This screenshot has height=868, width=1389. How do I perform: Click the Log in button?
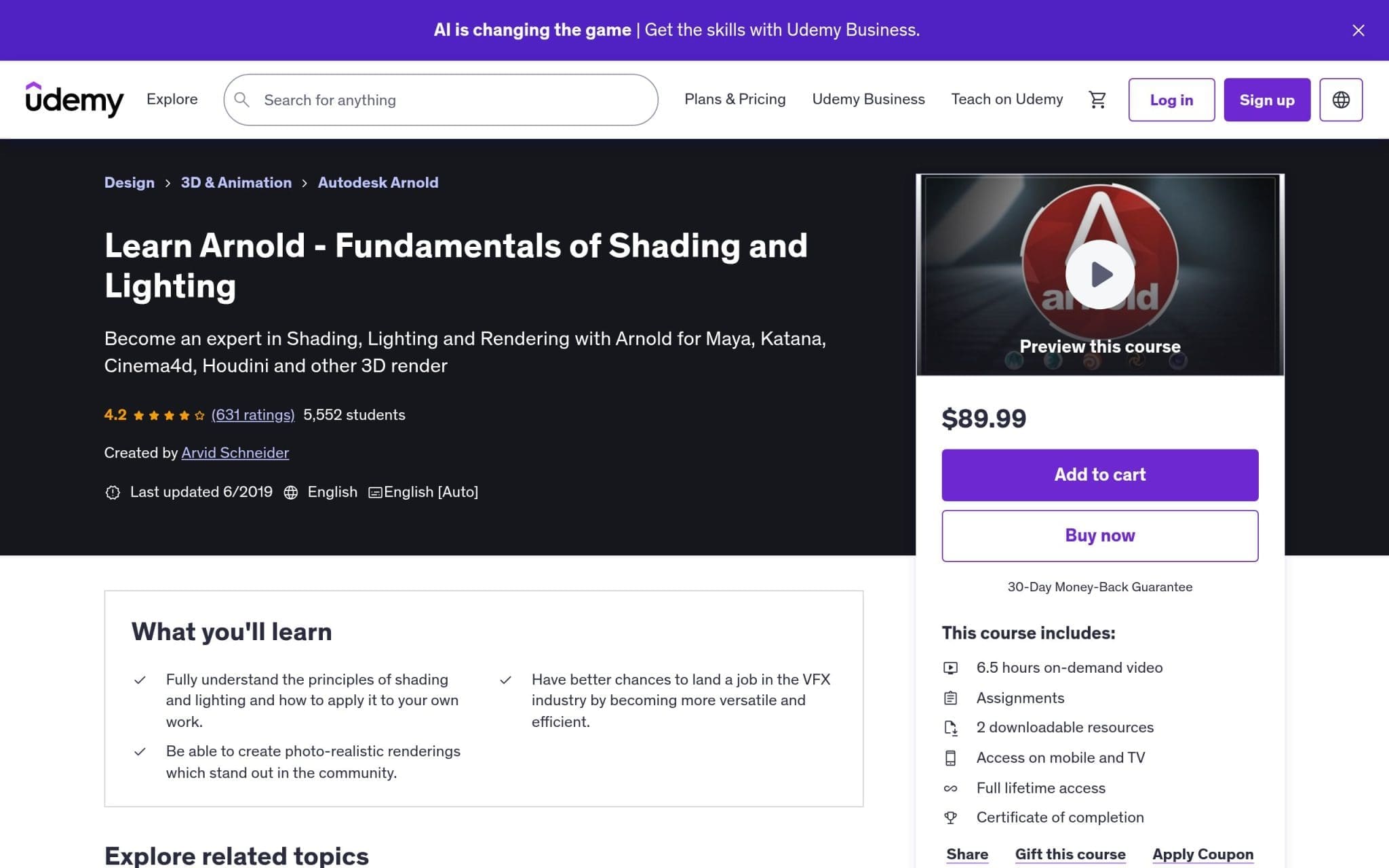click(x=1171, y=100)
